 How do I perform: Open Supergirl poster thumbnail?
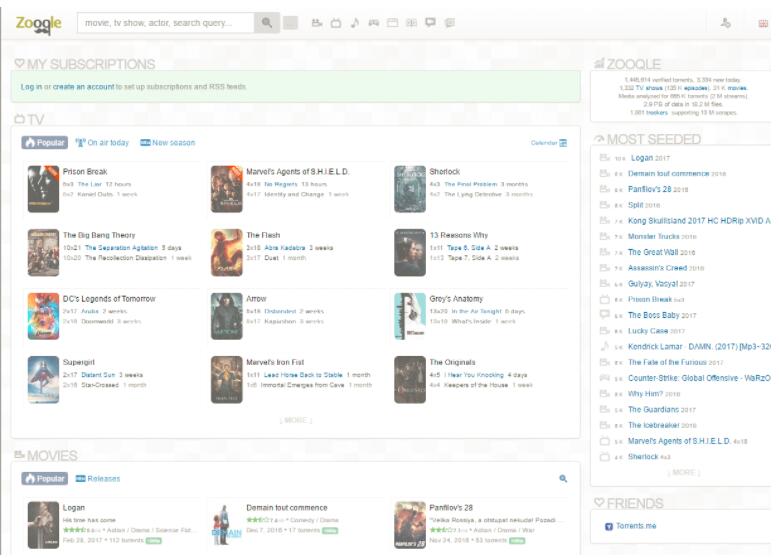coord(43,380)
